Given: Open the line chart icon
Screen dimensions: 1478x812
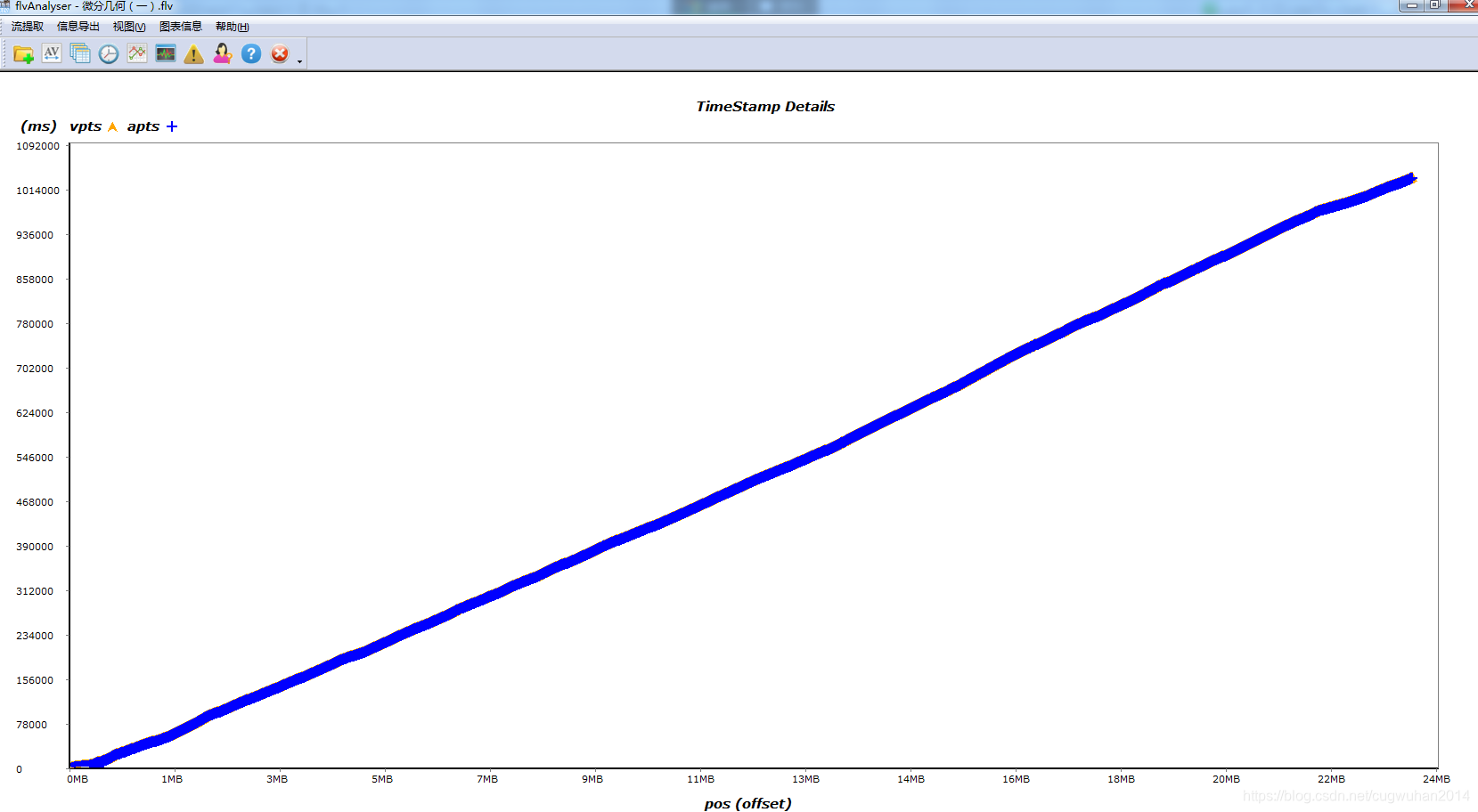Looking at the screenshot, I should [x=137, y=54].
